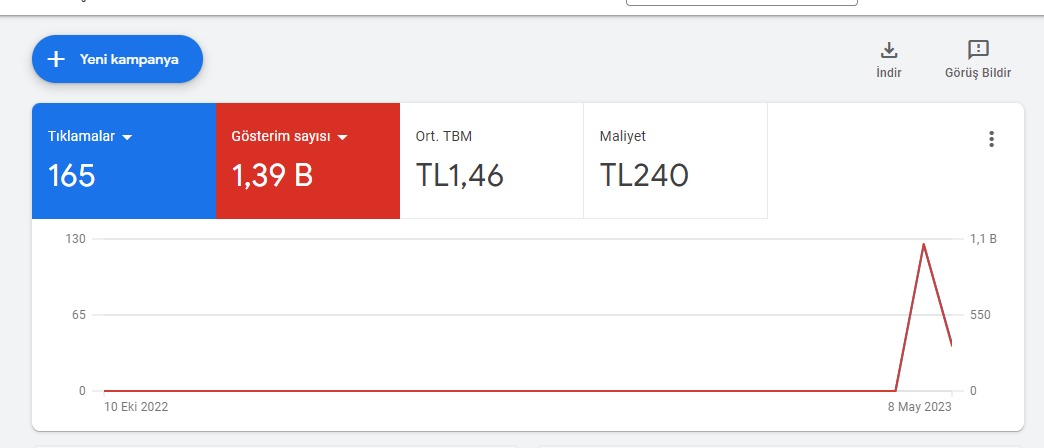The width and height of the screenshot is (1044, 448).
Task: Click the 10 Eki 2022 start date label
Action: click(x=136, y=407)
